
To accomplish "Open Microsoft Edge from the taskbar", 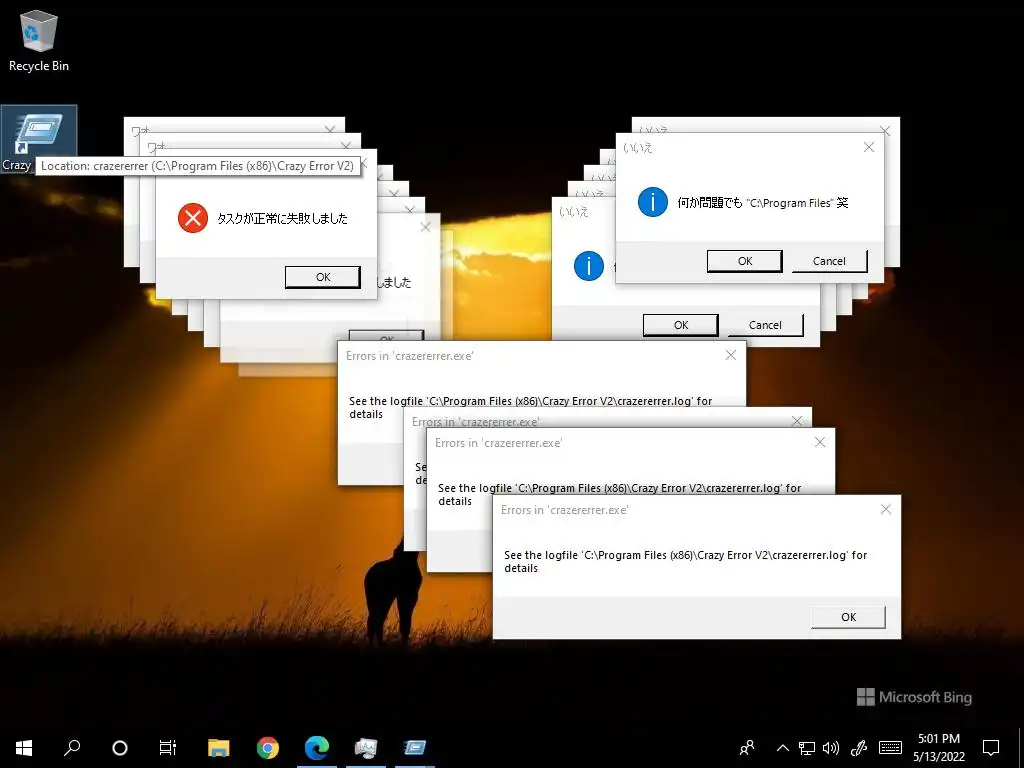I will (x=317, y=748).
